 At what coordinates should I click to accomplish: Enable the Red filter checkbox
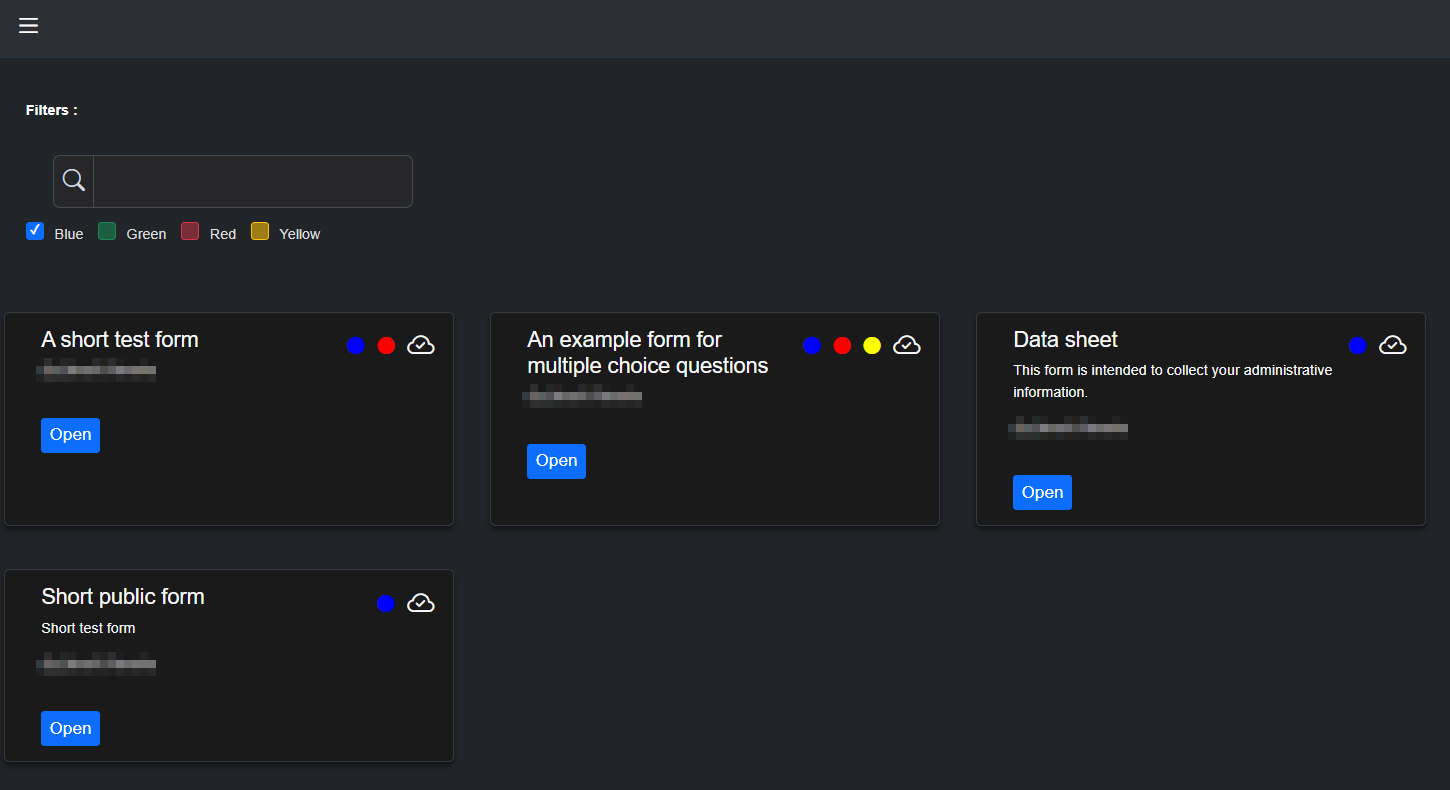point(190,231)
